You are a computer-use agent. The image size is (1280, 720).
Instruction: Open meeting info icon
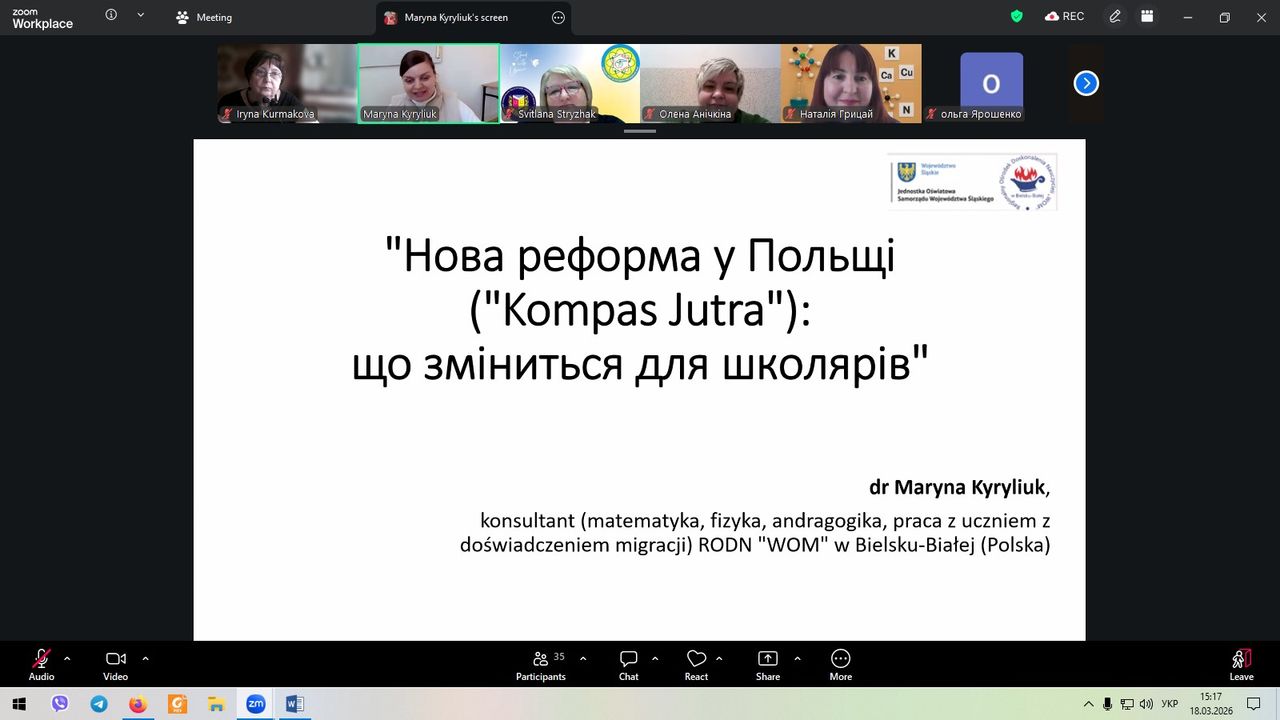coord(111,15)
